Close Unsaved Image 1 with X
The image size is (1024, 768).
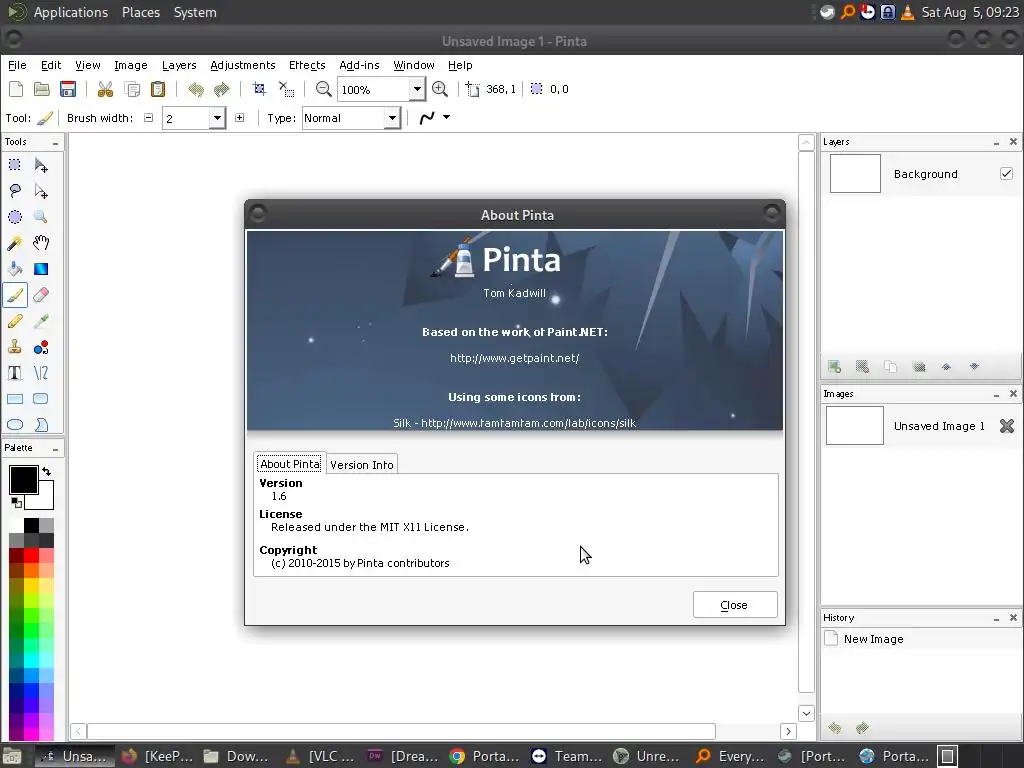[1006, 426]
